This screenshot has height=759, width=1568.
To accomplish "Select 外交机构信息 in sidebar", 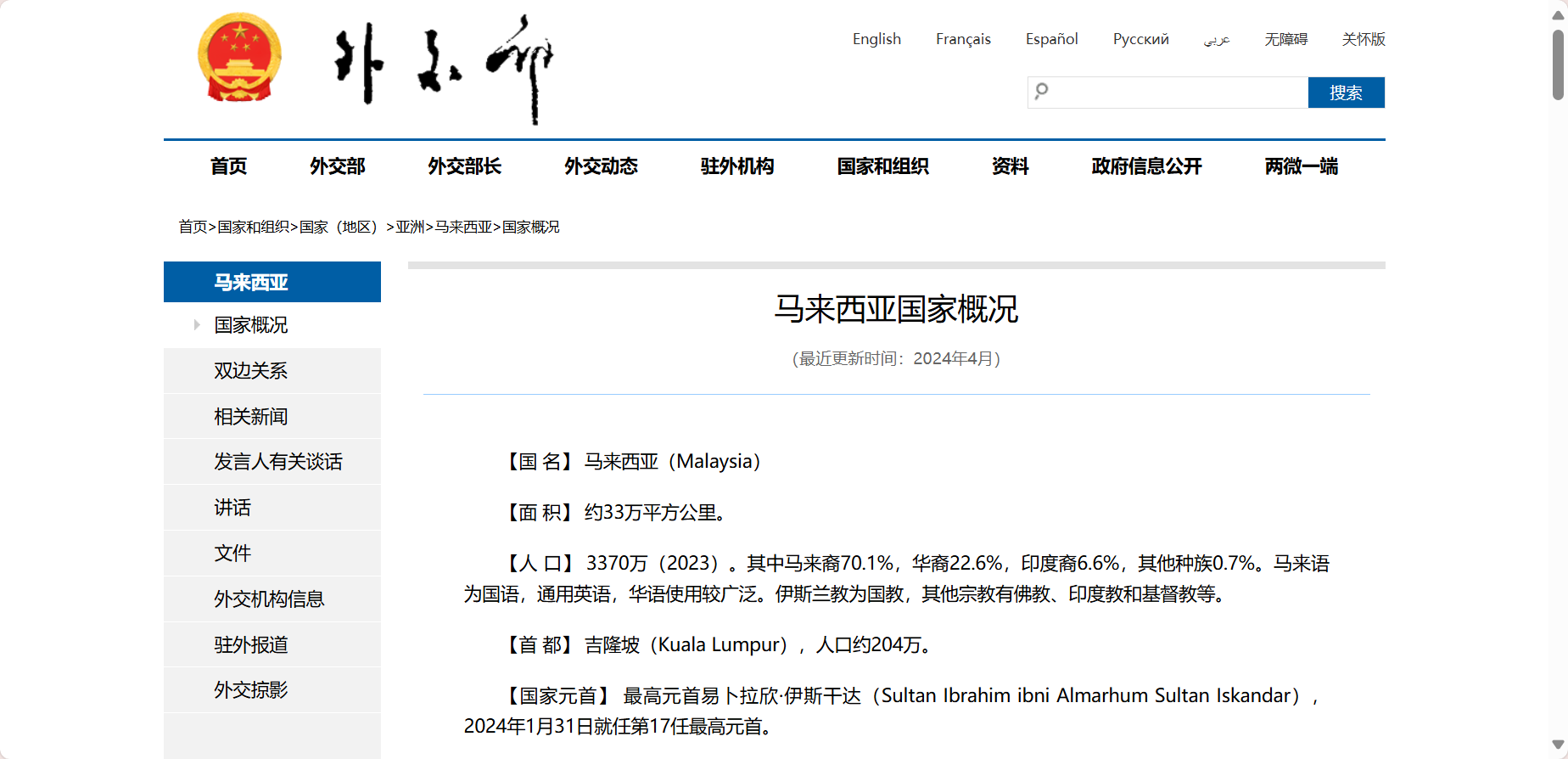I will point(272,599).
